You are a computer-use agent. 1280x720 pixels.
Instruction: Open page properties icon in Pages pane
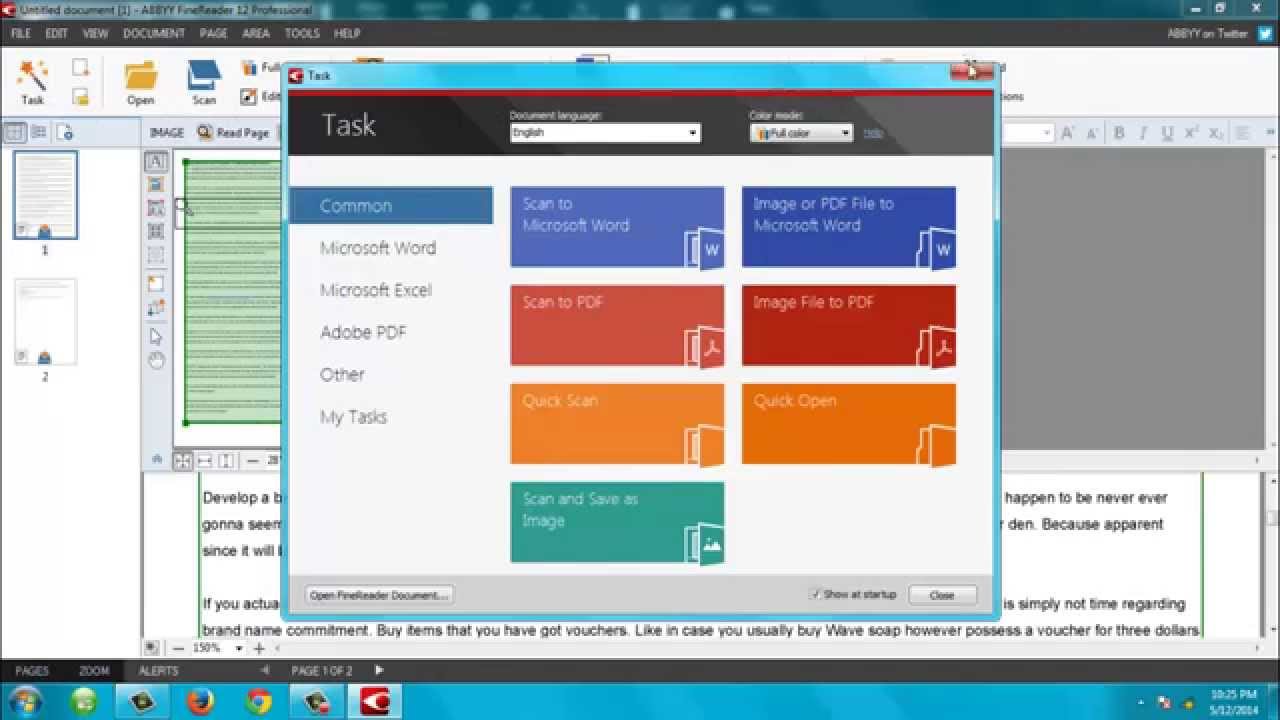click(x=64, y=132)
